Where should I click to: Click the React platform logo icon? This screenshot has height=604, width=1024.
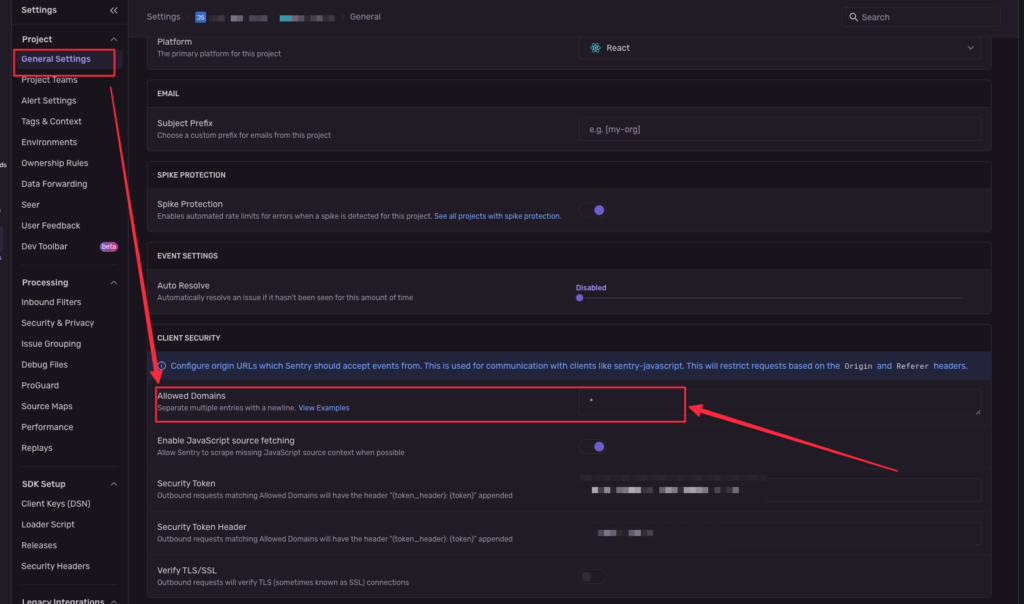pos(595,48)
